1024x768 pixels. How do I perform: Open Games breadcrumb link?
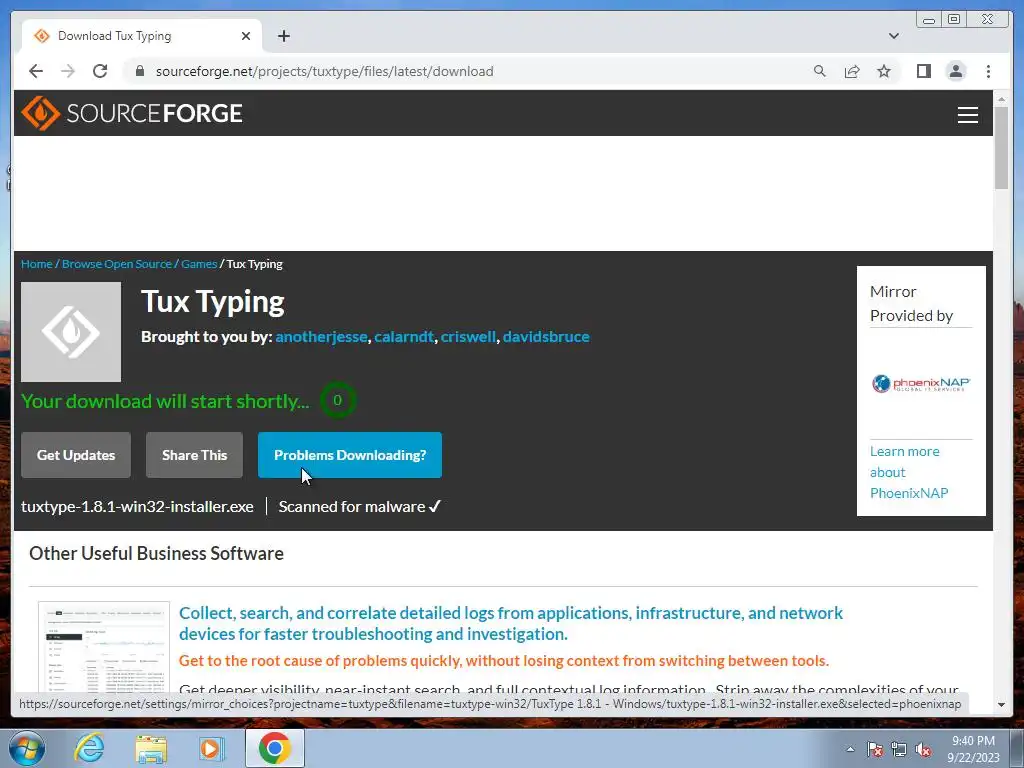tap(199, 264)
